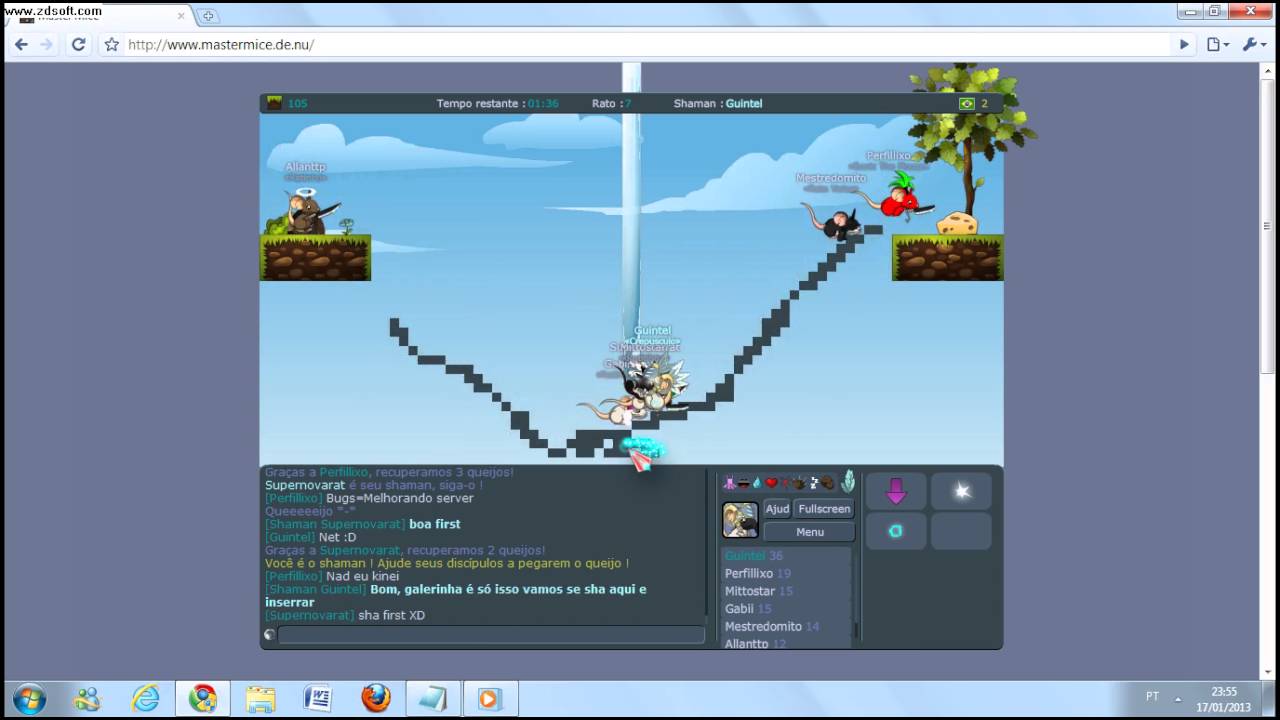Open the page menu dropdown
Screen dimensions: 1280x720
[x=1217, y=44]
